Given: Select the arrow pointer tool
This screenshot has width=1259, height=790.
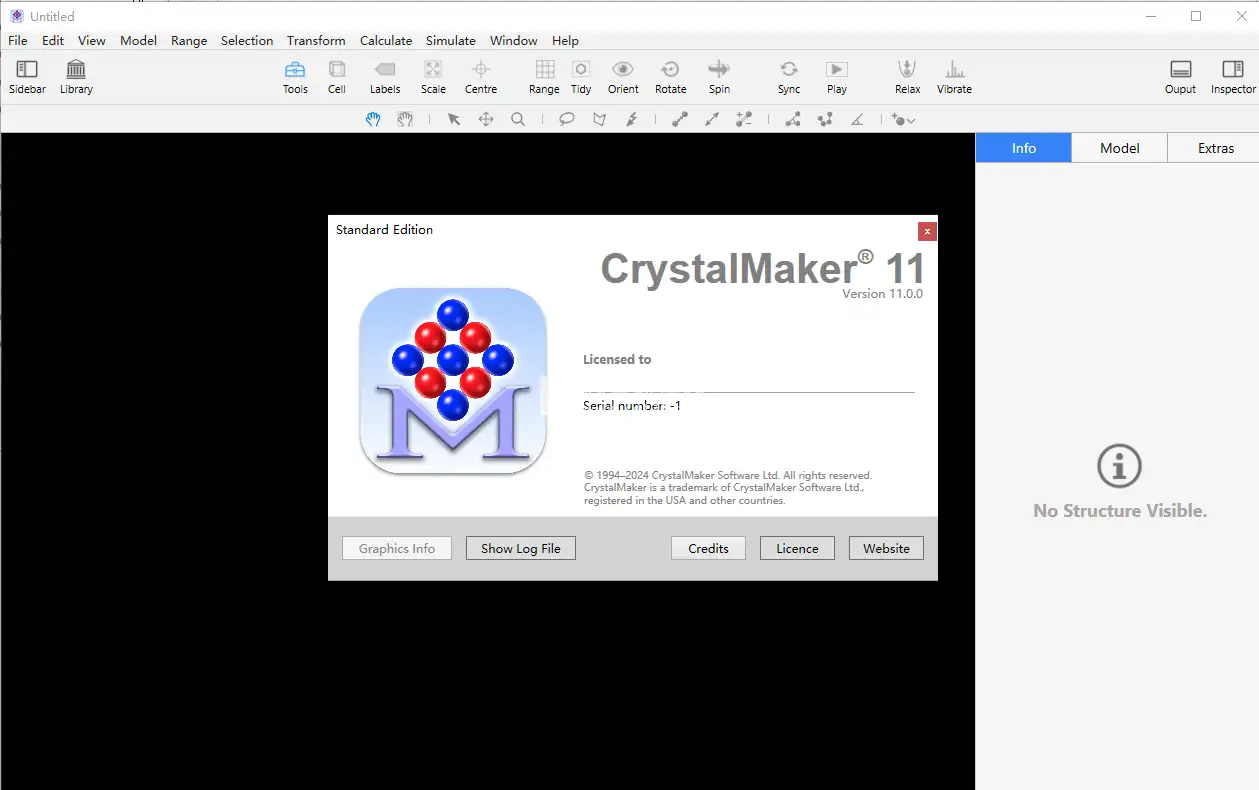Looking at the screenshot, I should [454, 119].
